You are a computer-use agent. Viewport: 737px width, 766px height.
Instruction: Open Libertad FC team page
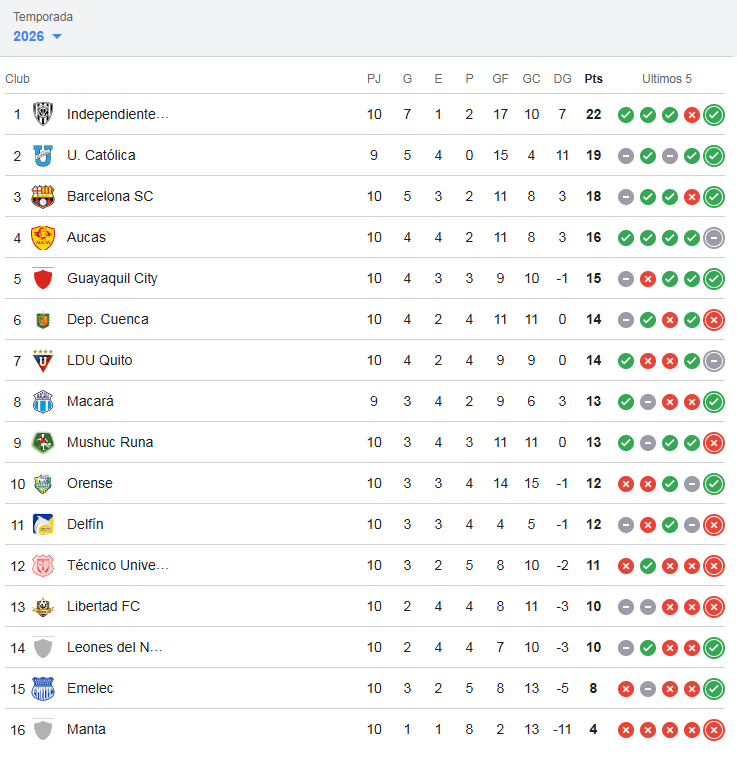103,606
